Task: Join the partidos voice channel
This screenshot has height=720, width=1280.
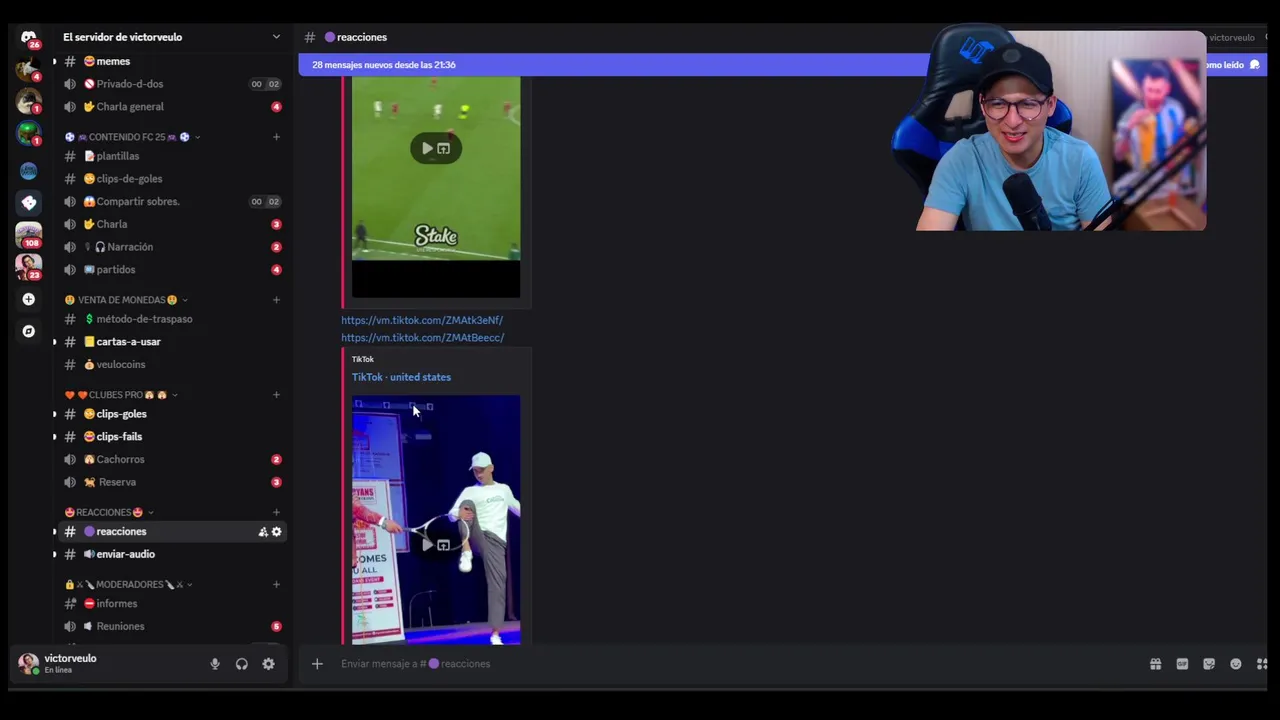Action: 172,269
